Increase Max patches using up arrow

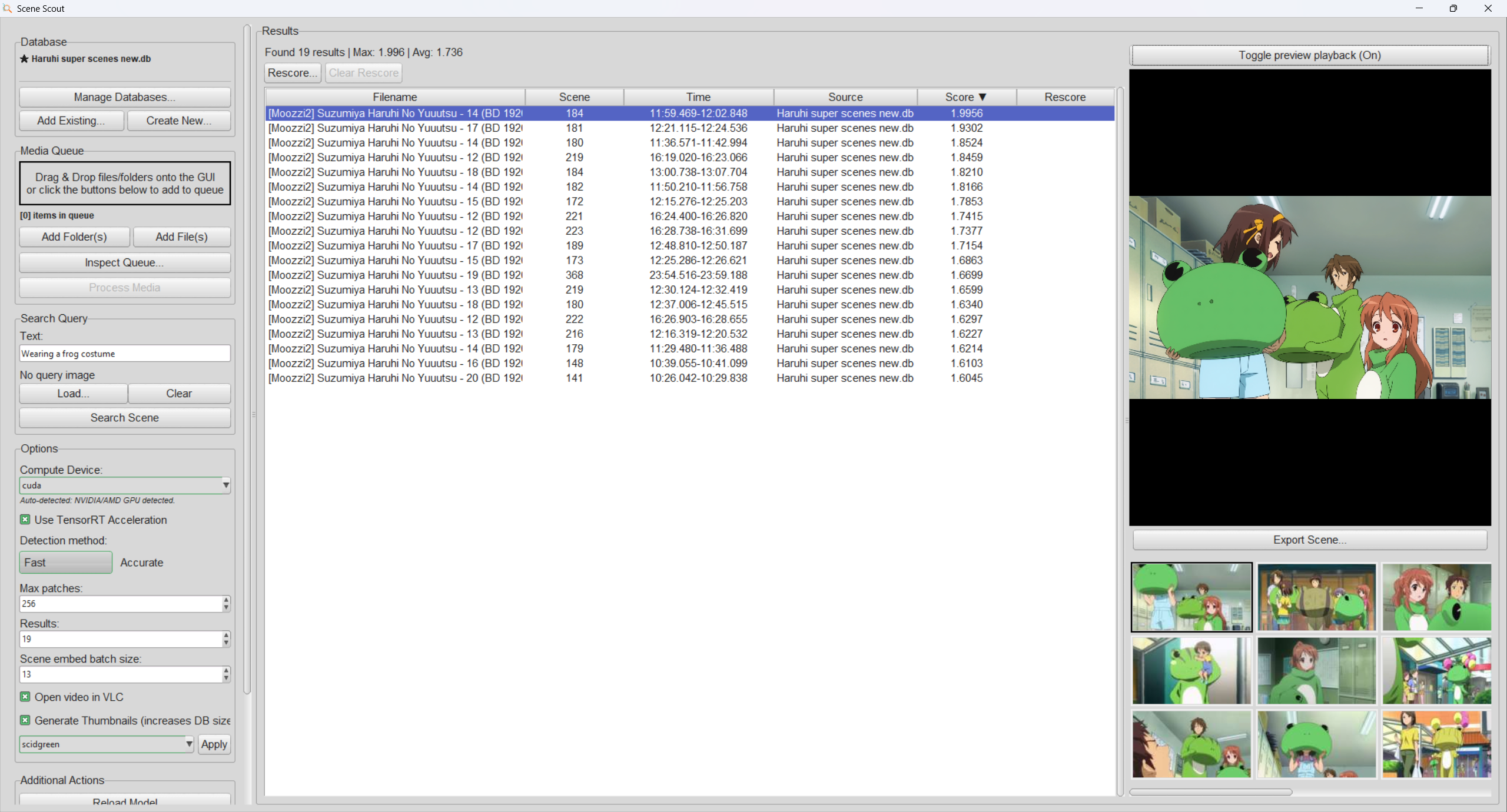(x=226, y=600)
